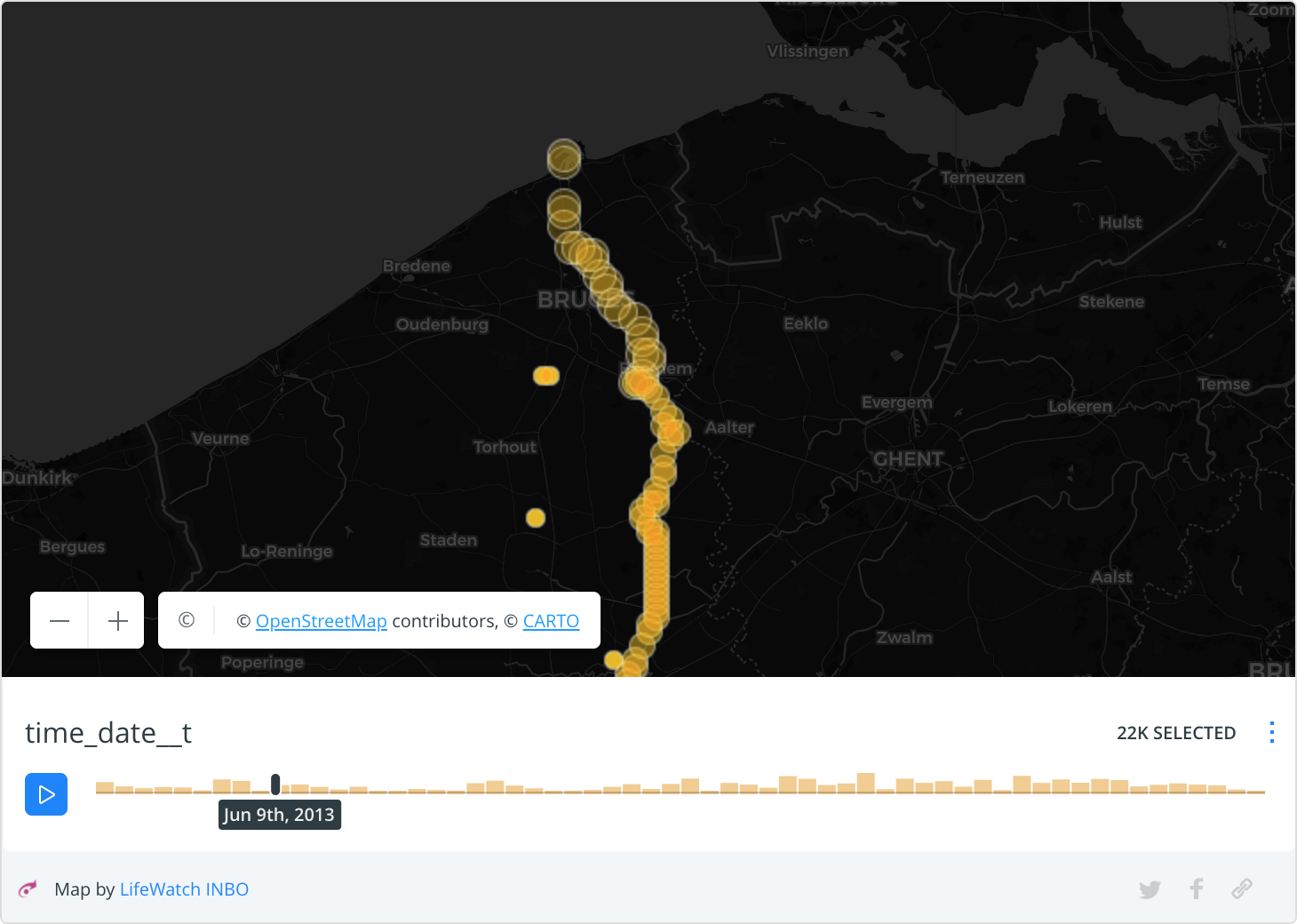Click the Veurne map label
Image resolution: width=1297 pixels, height=924 pixels.
pos(220,438)
